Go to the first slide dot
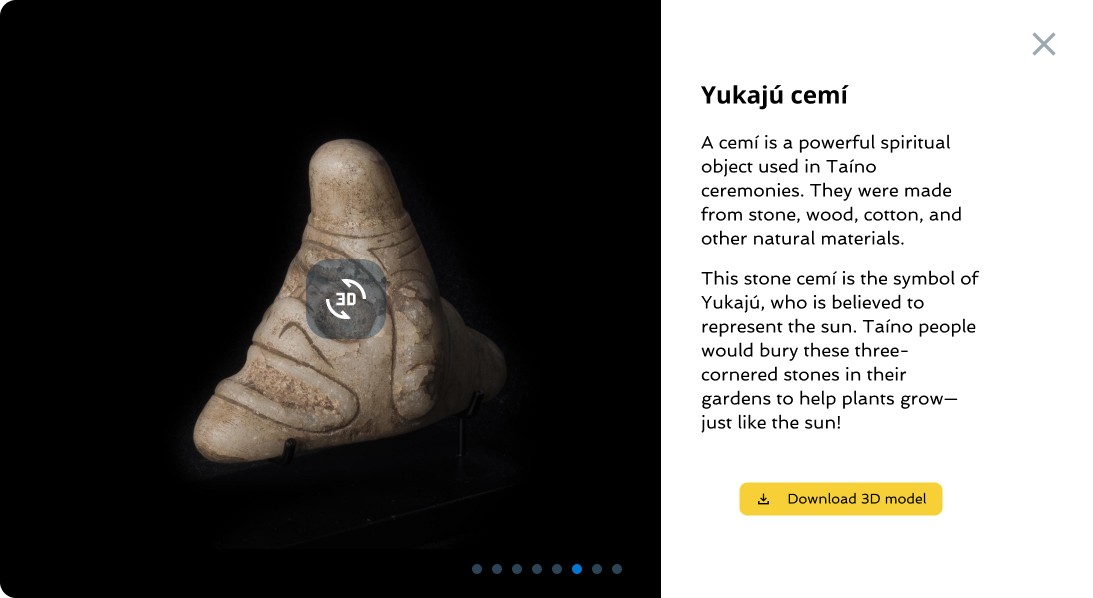Screen dimensions: 1093x598 (477, 569)
